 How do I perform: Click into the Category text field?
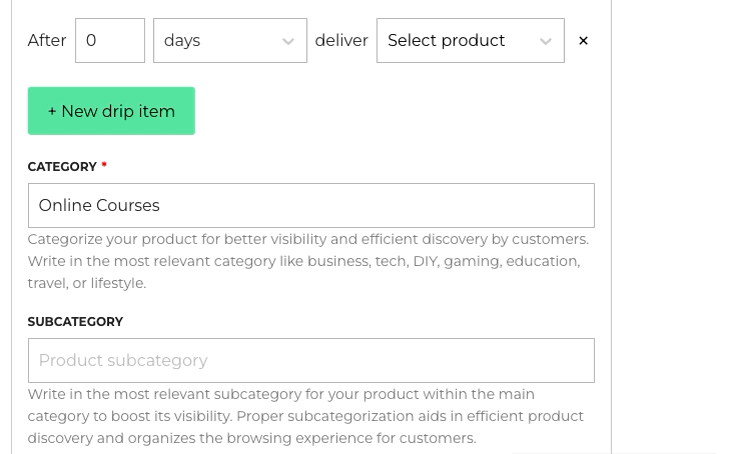click(x=310, y=206)
